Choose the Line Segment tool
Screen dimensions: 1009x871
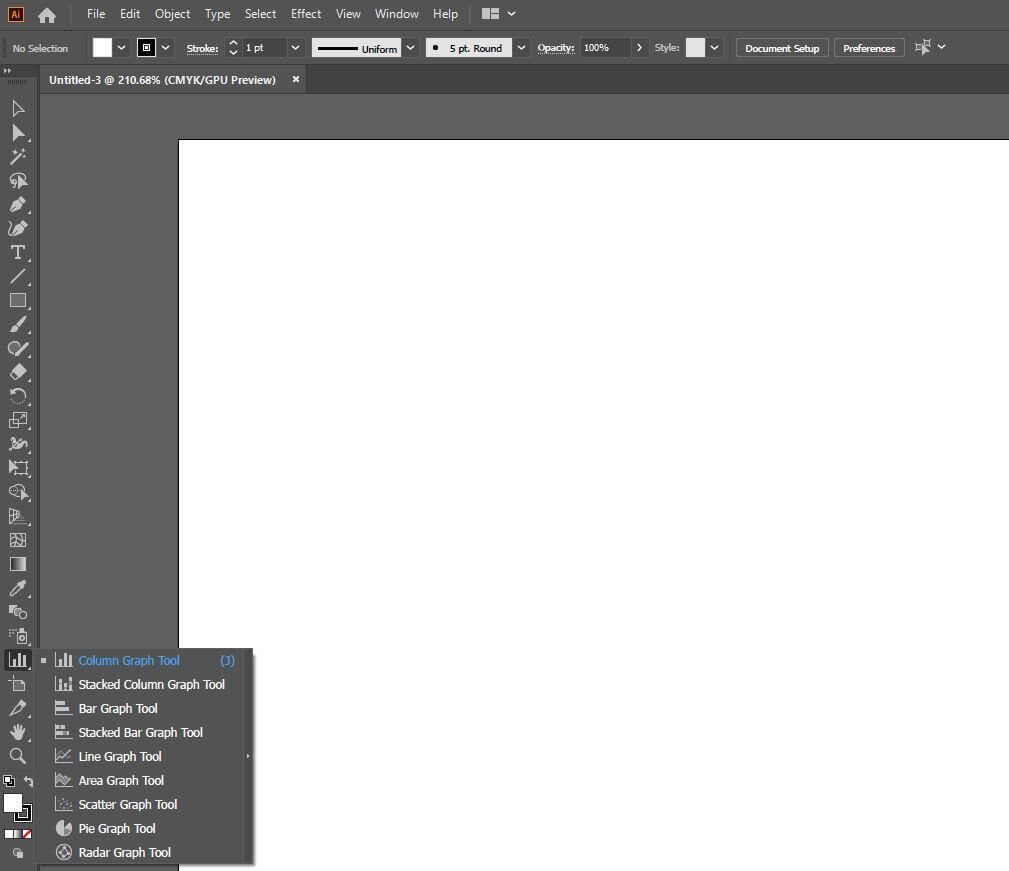click(18, 277)
